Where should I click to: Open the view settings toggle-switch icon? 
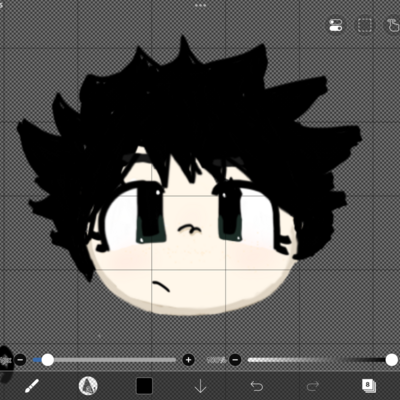pos(336,25)
